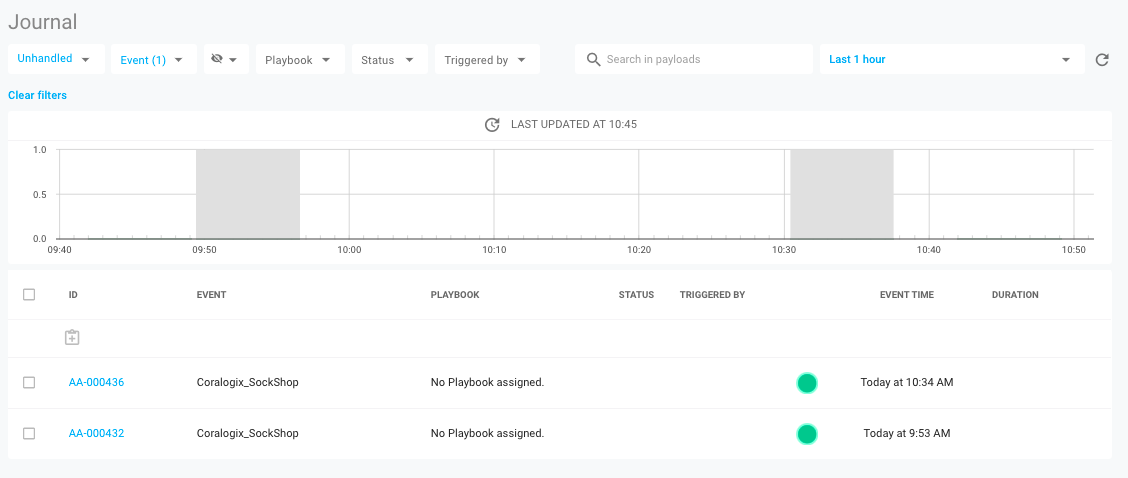Image resolution: width=1128 pixels, height=478 pixels.
Task: Click the DURATION column header
Action: pyautogui.click(x=1015, y=294)
